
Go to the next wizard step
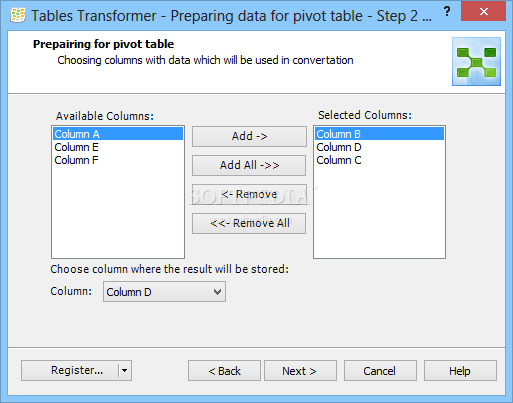[300, 370]
